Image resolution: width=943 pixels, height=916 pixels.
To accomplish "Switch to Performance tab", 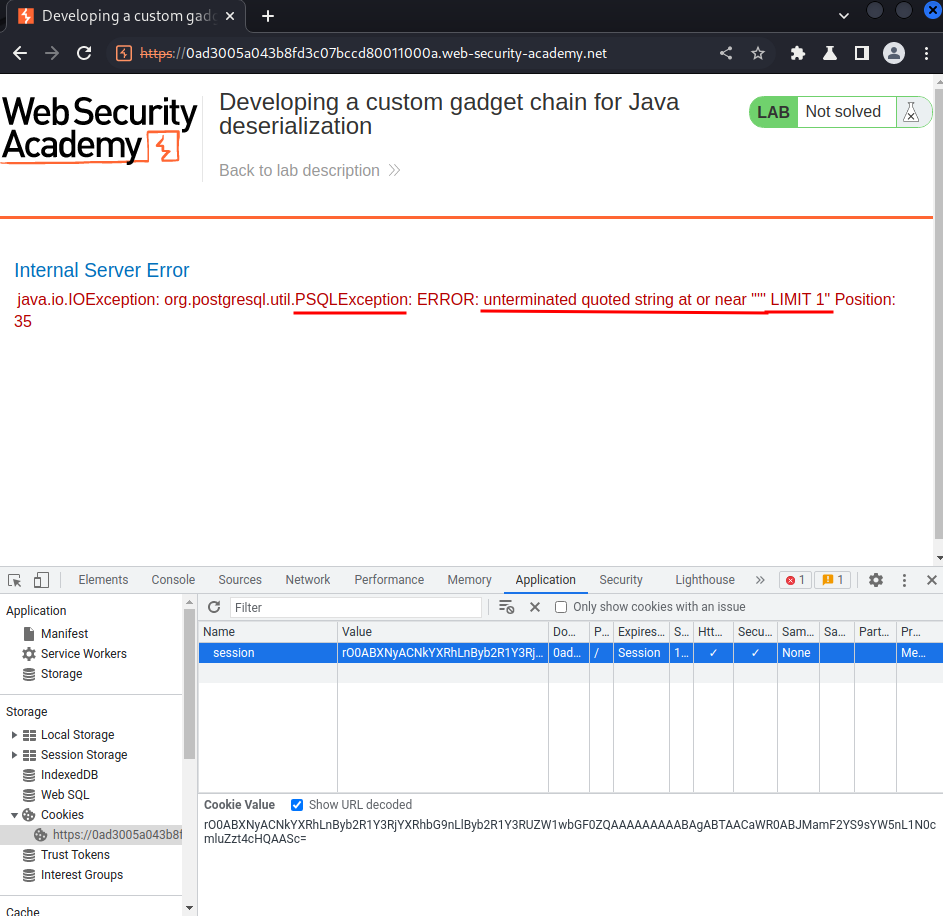I will 389,580.
